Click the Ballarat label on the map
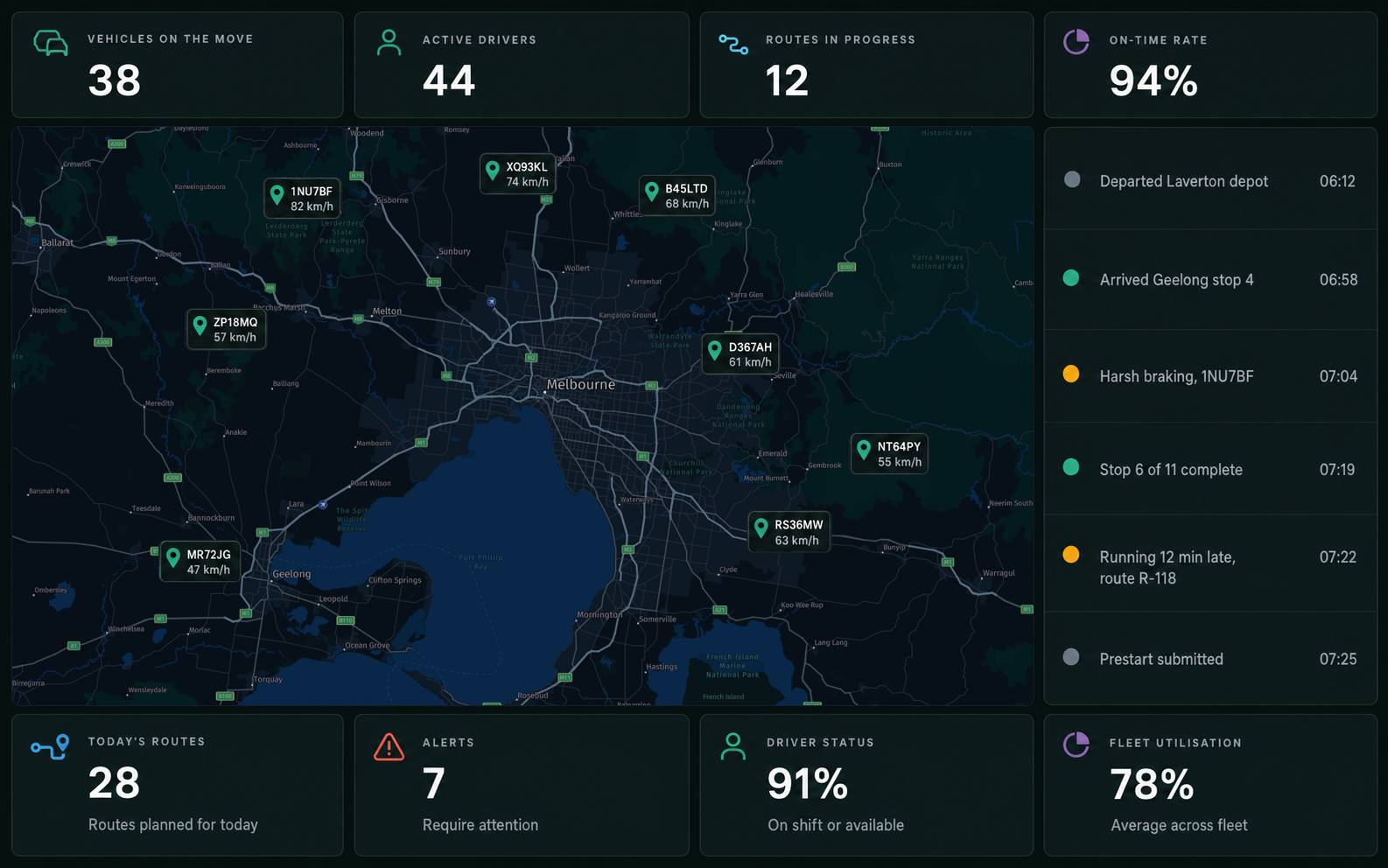 point(58,242)
